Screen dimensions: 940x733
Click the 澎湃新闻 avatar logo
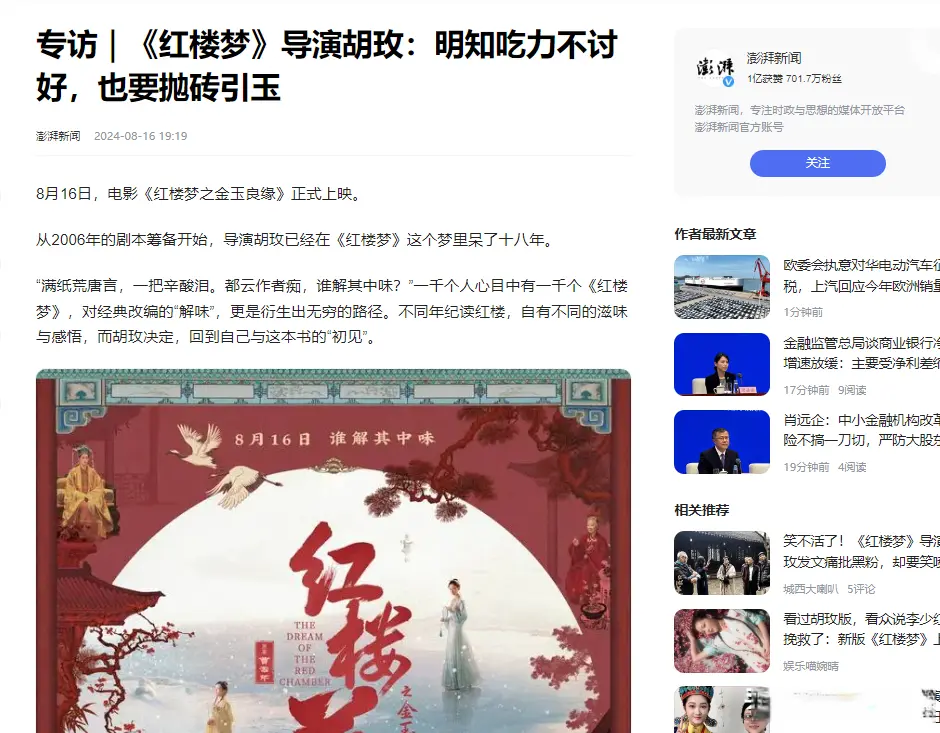[x=715, y=68]
